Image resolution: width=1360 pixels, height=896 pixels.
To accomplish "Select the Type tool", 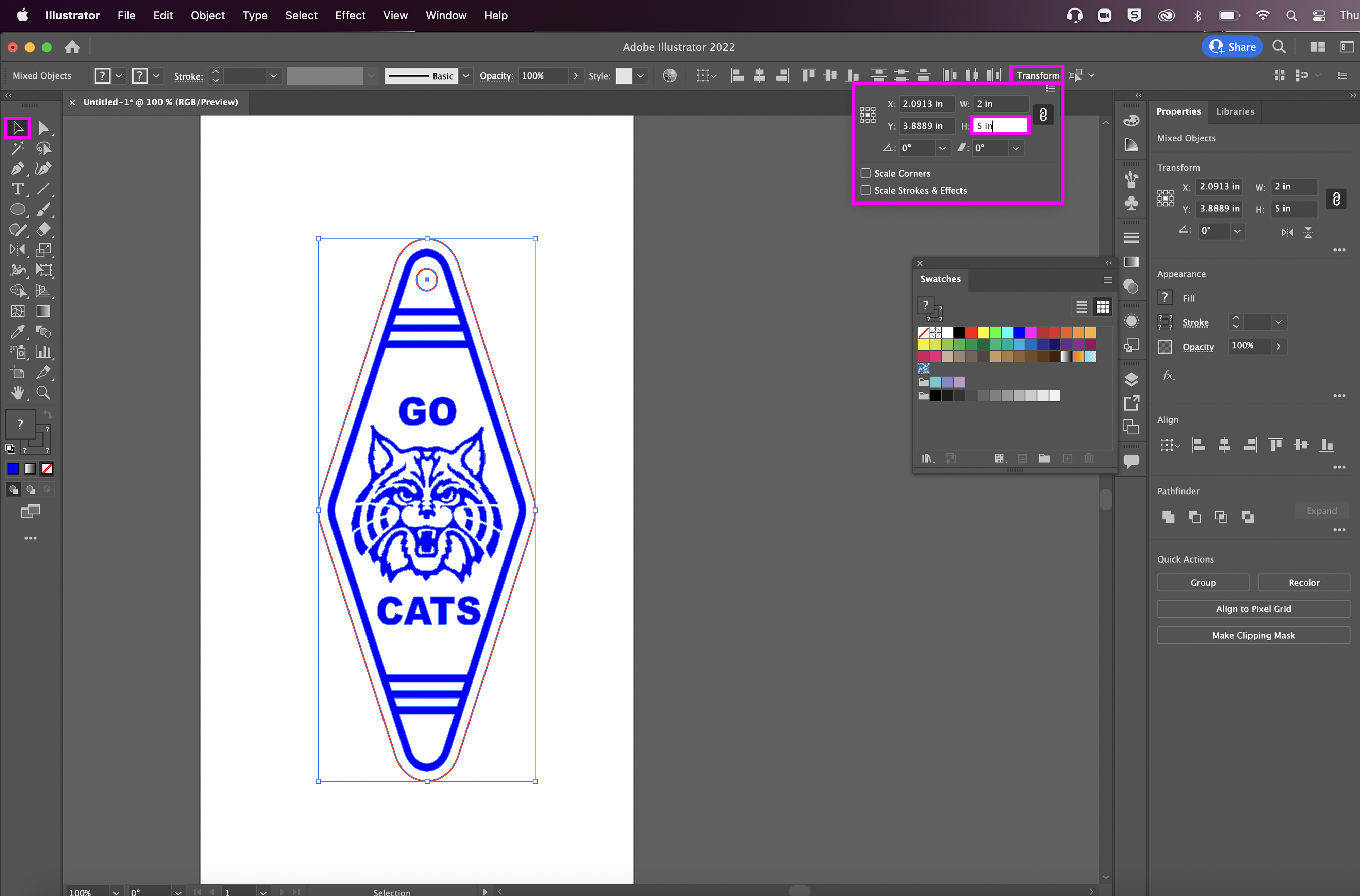I will pyautogui.click(x=17, y=189).
